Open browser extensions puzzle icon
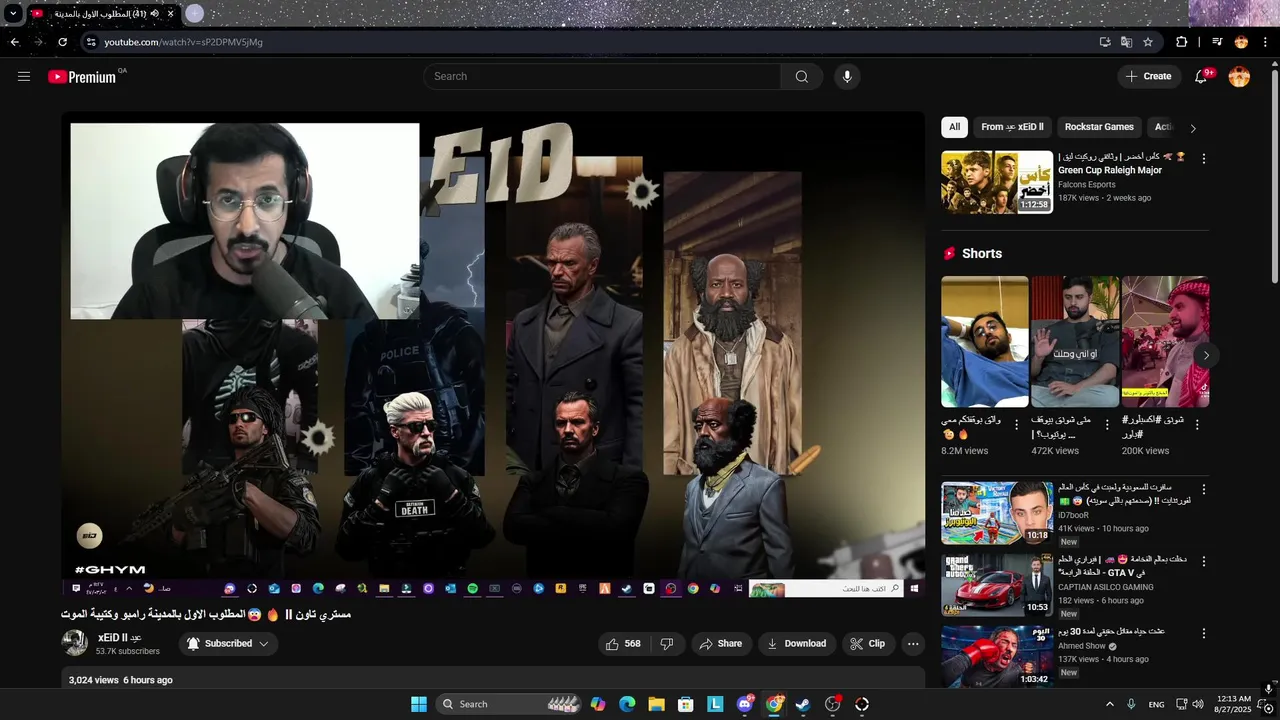Viewport: 1280px width, 720px height. (x=1182, y=42)
